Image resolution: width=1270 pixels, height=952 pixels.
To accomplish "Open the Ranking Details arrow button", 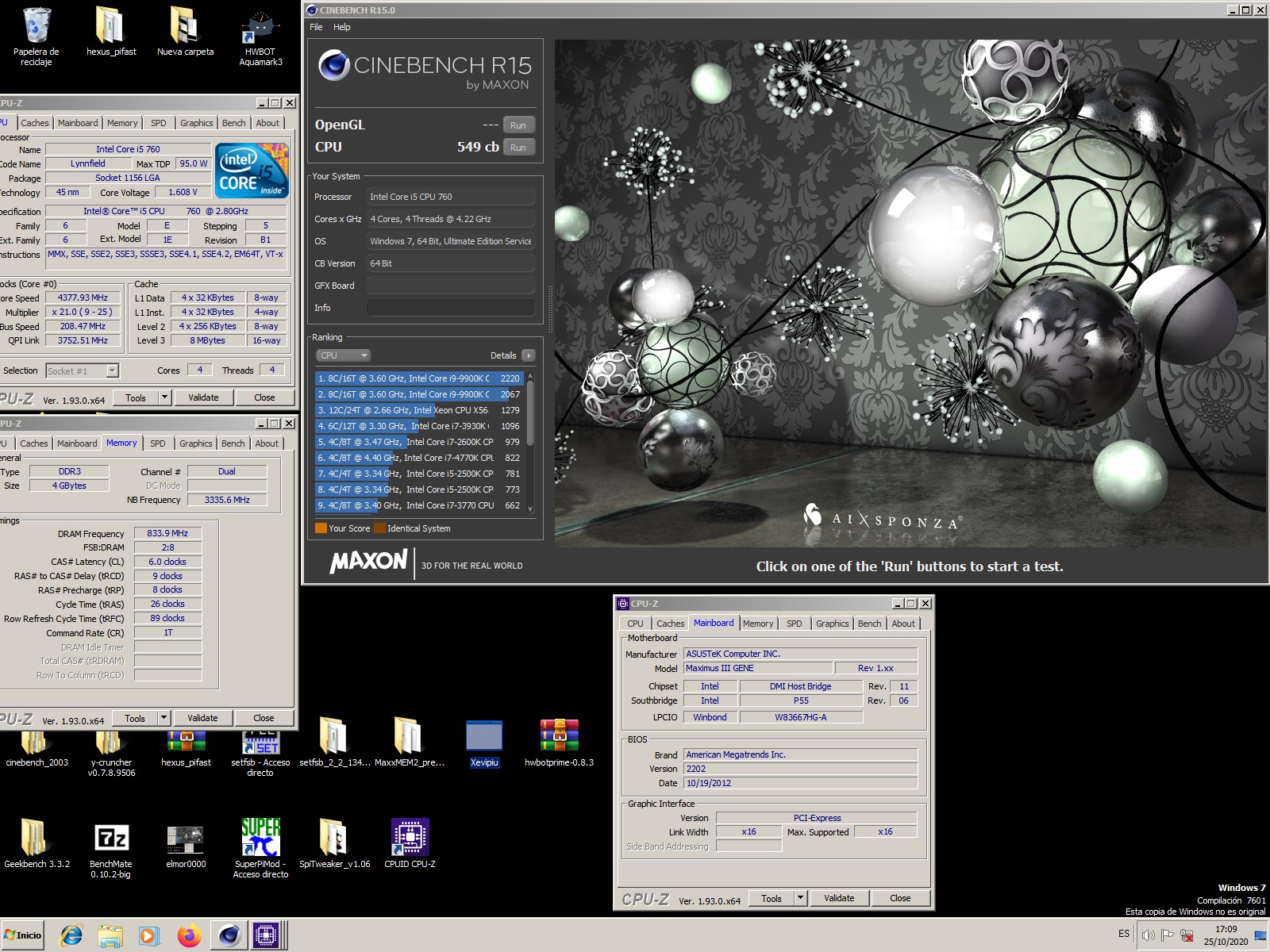I will 529,355.
